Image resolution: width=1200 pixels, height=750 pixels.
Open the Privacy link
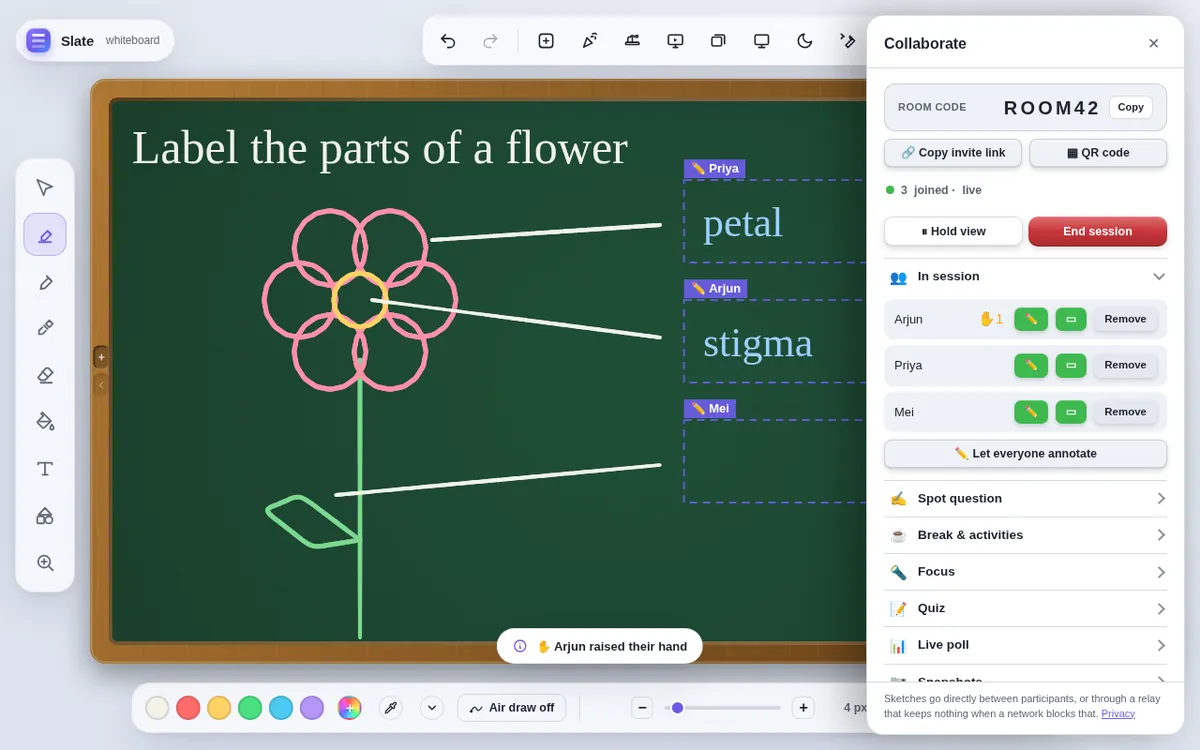click(x=1118, y=714)
